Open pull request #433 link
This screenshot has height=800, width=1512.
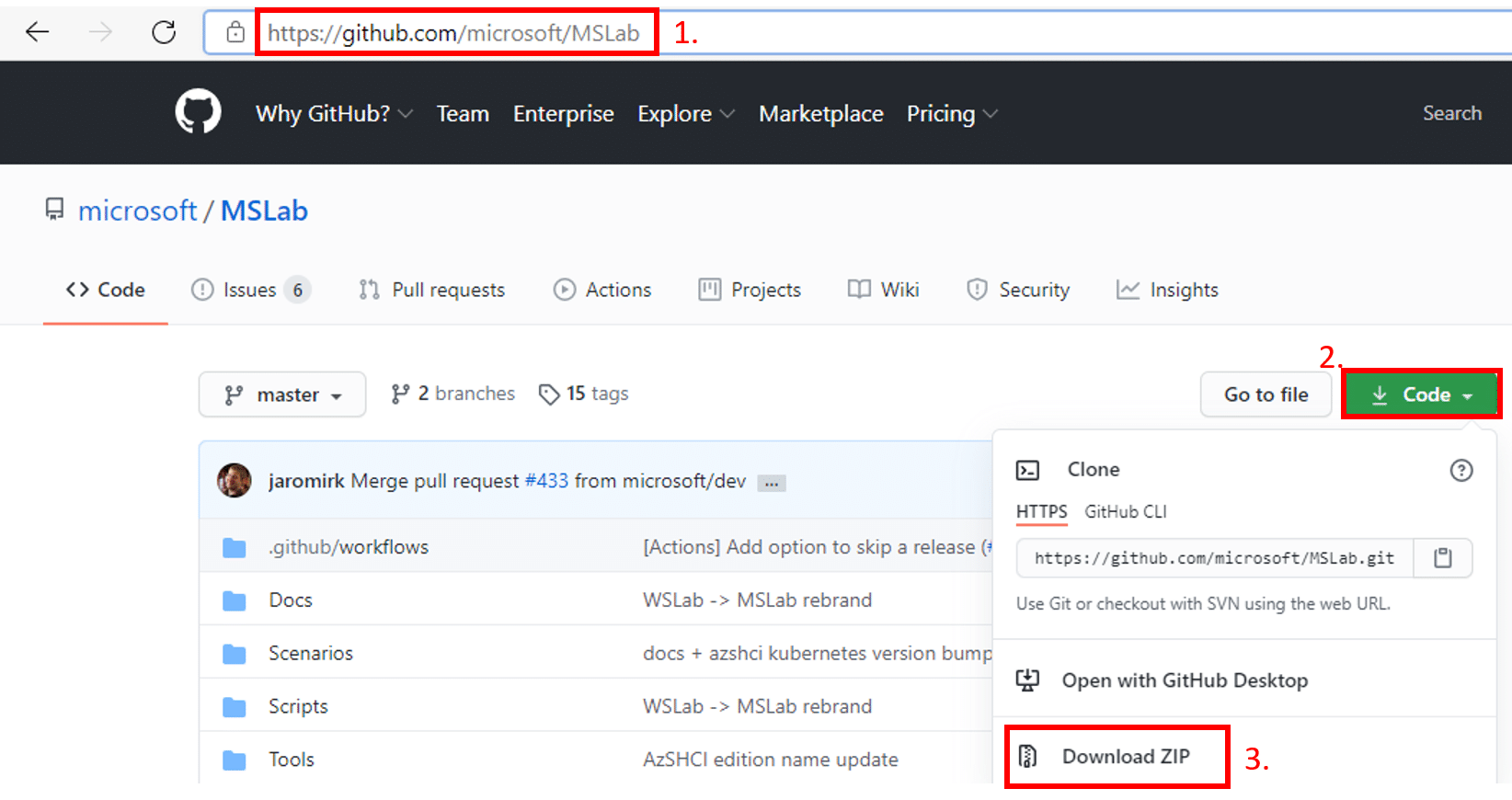pyautogui.click(x=546, y=481)
